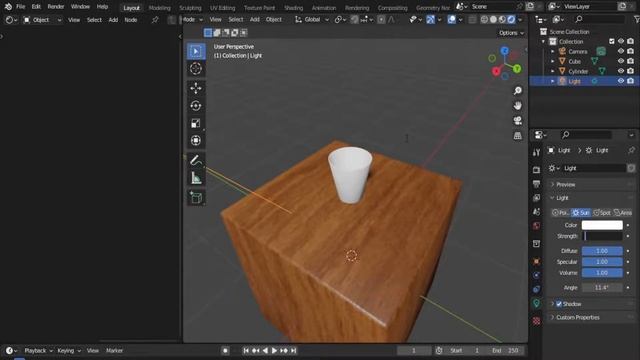Switch to the Shading workspace tab
The image size is (640, 360).
[x=293, y=8]
